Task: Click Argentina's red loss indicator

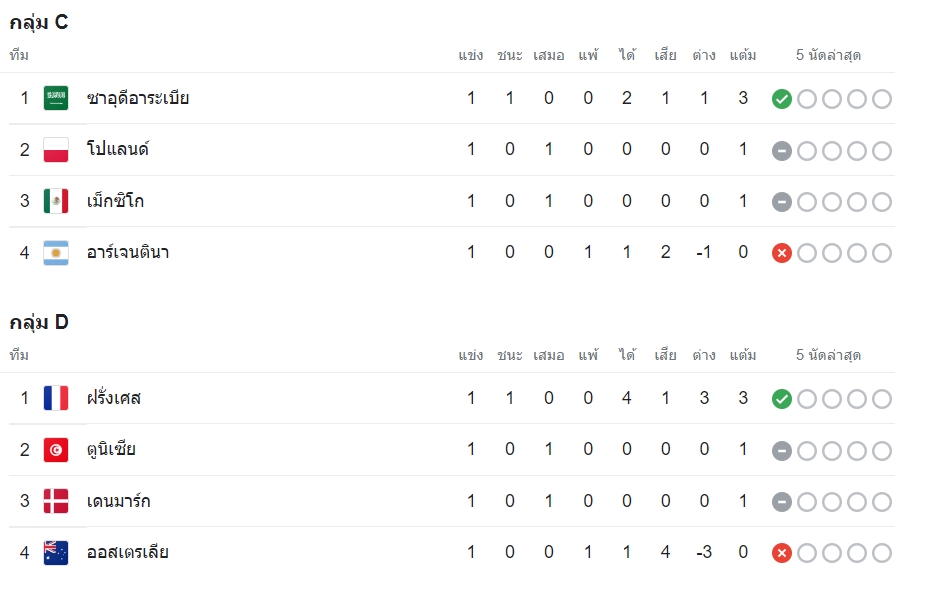Action: [x=782, y=253]
